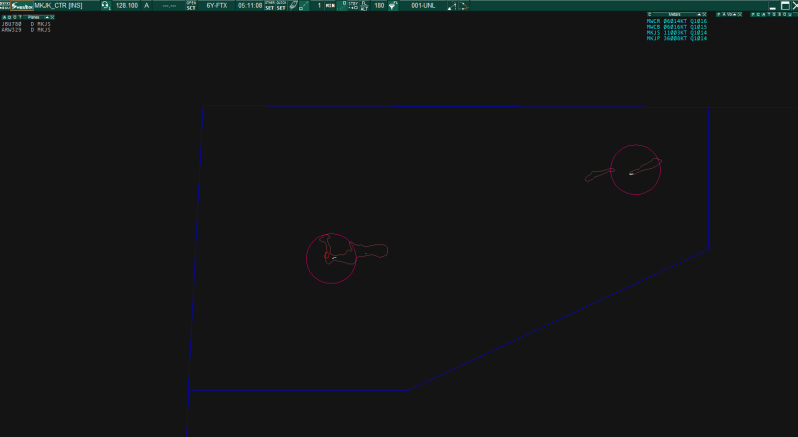This screenshot has width=798, height=437.
Task: Toggle the A column in planes list header
Action: tap(5, 17)
